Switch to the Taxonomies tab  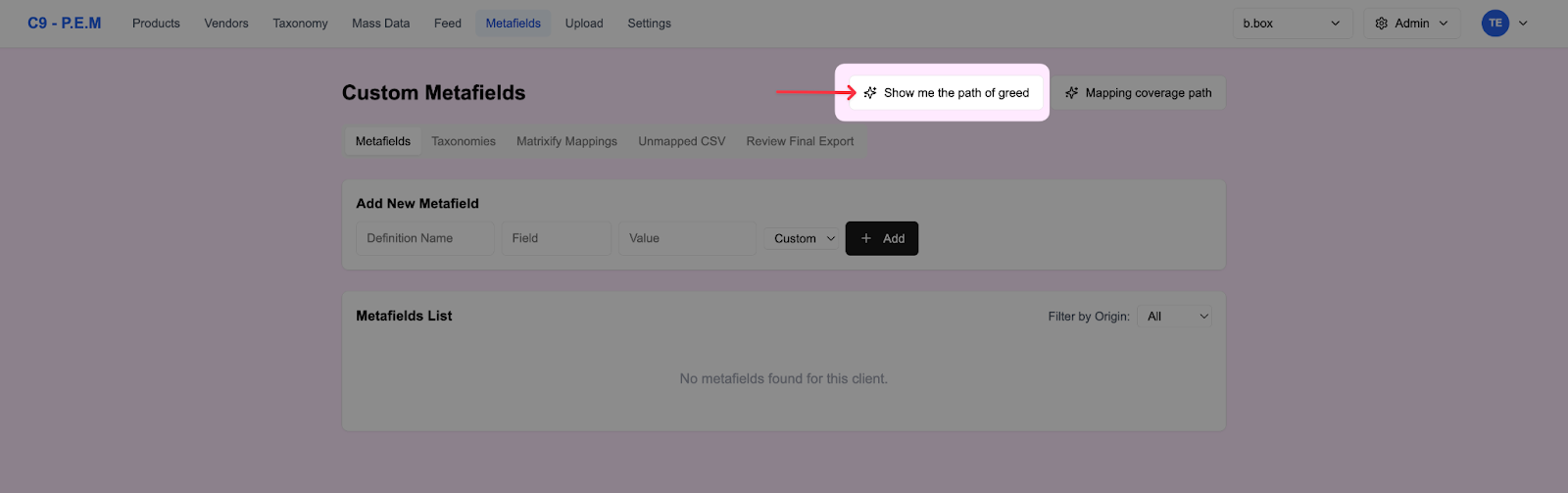pos(464,141)
